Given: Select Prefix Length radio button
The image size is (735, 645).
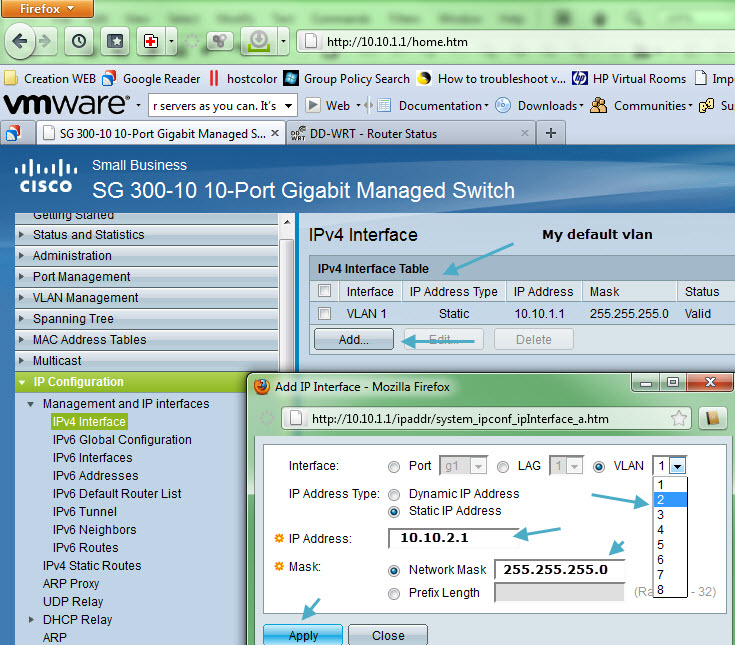Looking at the screenshot, I should (394, 594).
